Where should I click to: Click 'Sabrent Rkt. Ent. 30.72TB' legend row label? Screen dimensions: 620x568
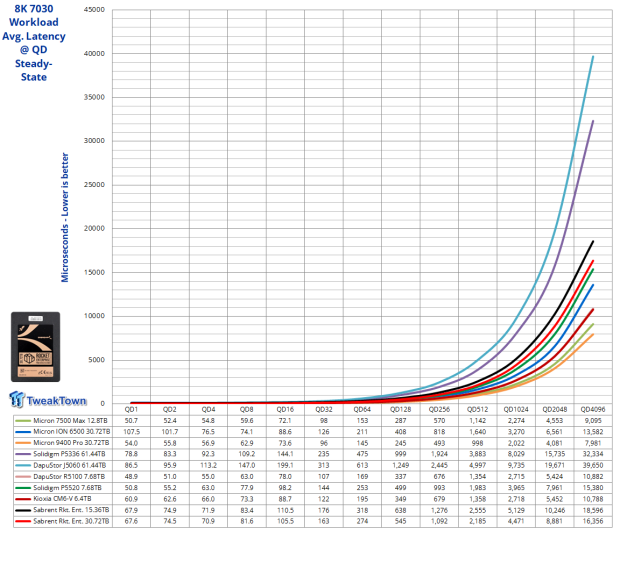coord(71,521)
